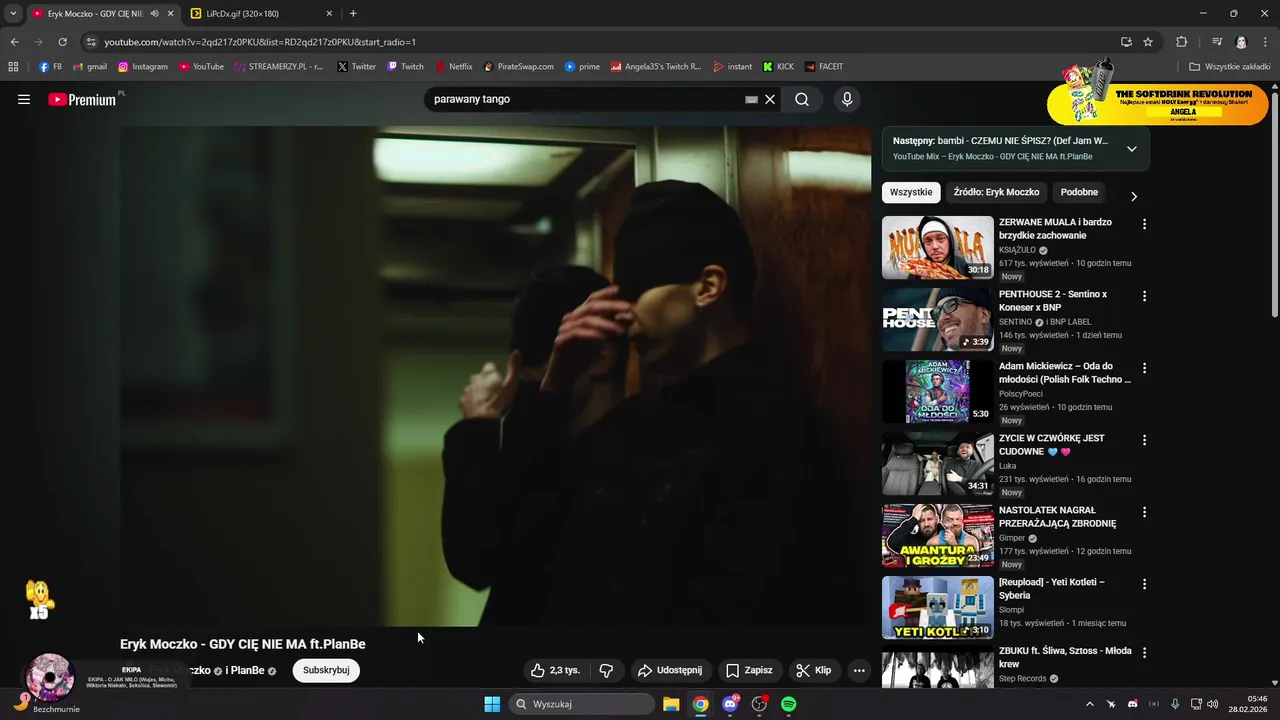Go to YouTube Premium home logo
1280x720 pixels.
82,99
